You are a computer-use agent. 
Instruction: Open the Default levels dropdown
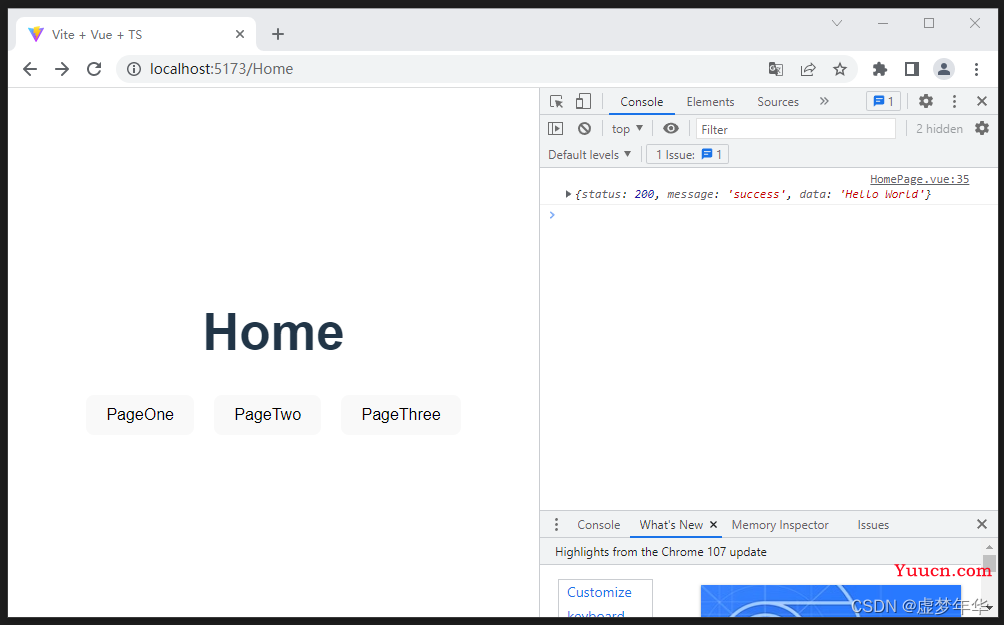point(590,155)
